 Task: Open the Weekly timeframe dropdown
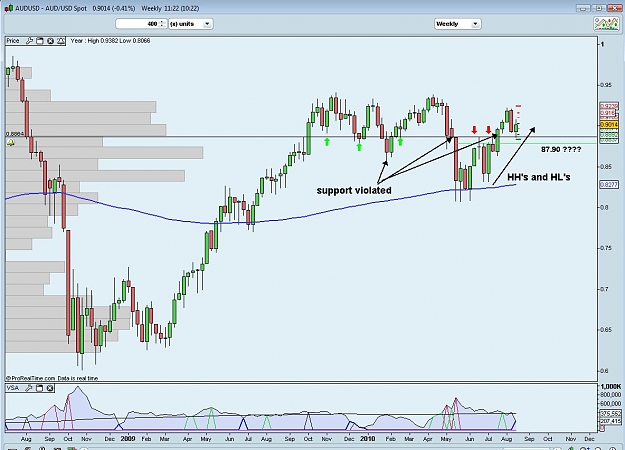click(x=458, y=24)
